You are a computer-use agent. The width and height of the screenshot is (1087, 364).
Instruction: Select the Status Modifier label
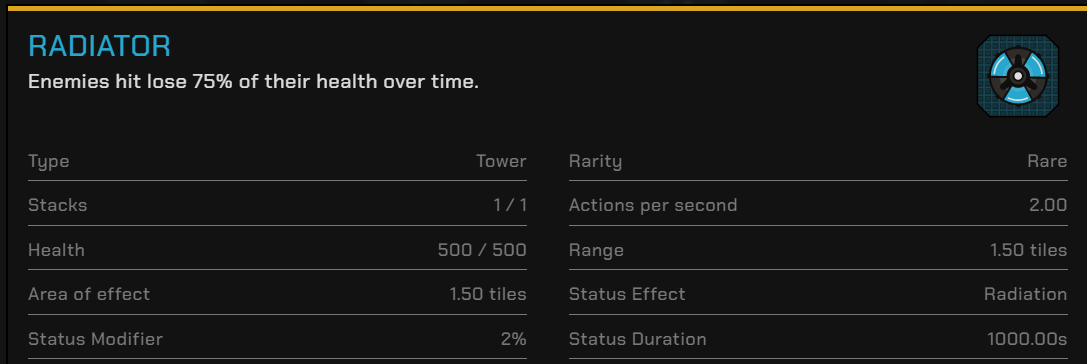coord(96,339)
